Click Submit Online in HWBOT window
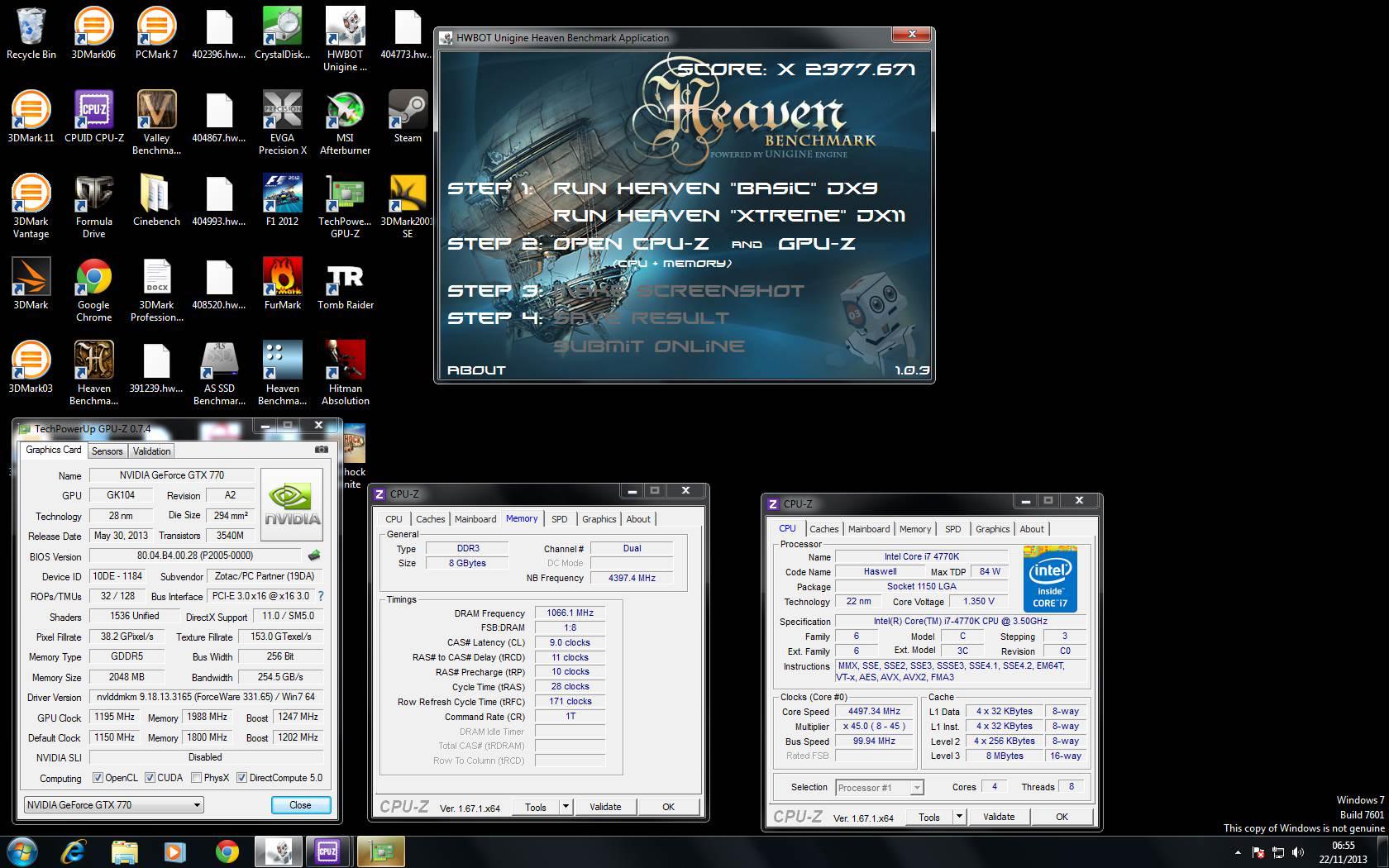Viewport: 1389px width, 868px height. click(x=649, y=346)
